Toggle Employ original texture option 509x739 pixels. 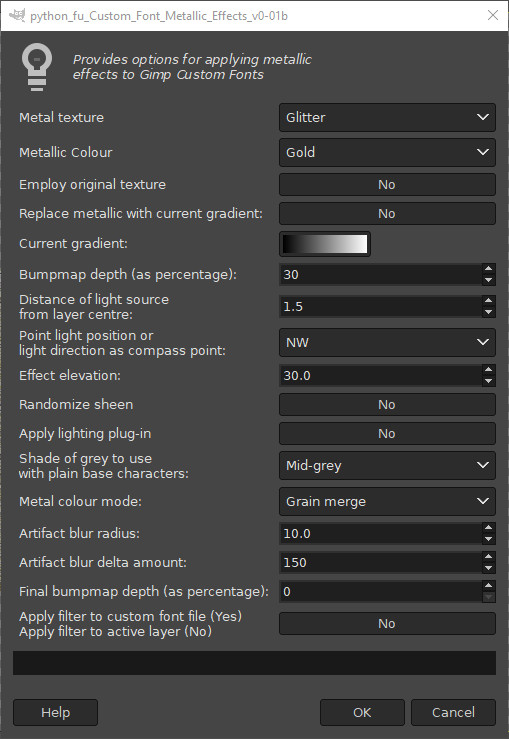pos(387,184)
